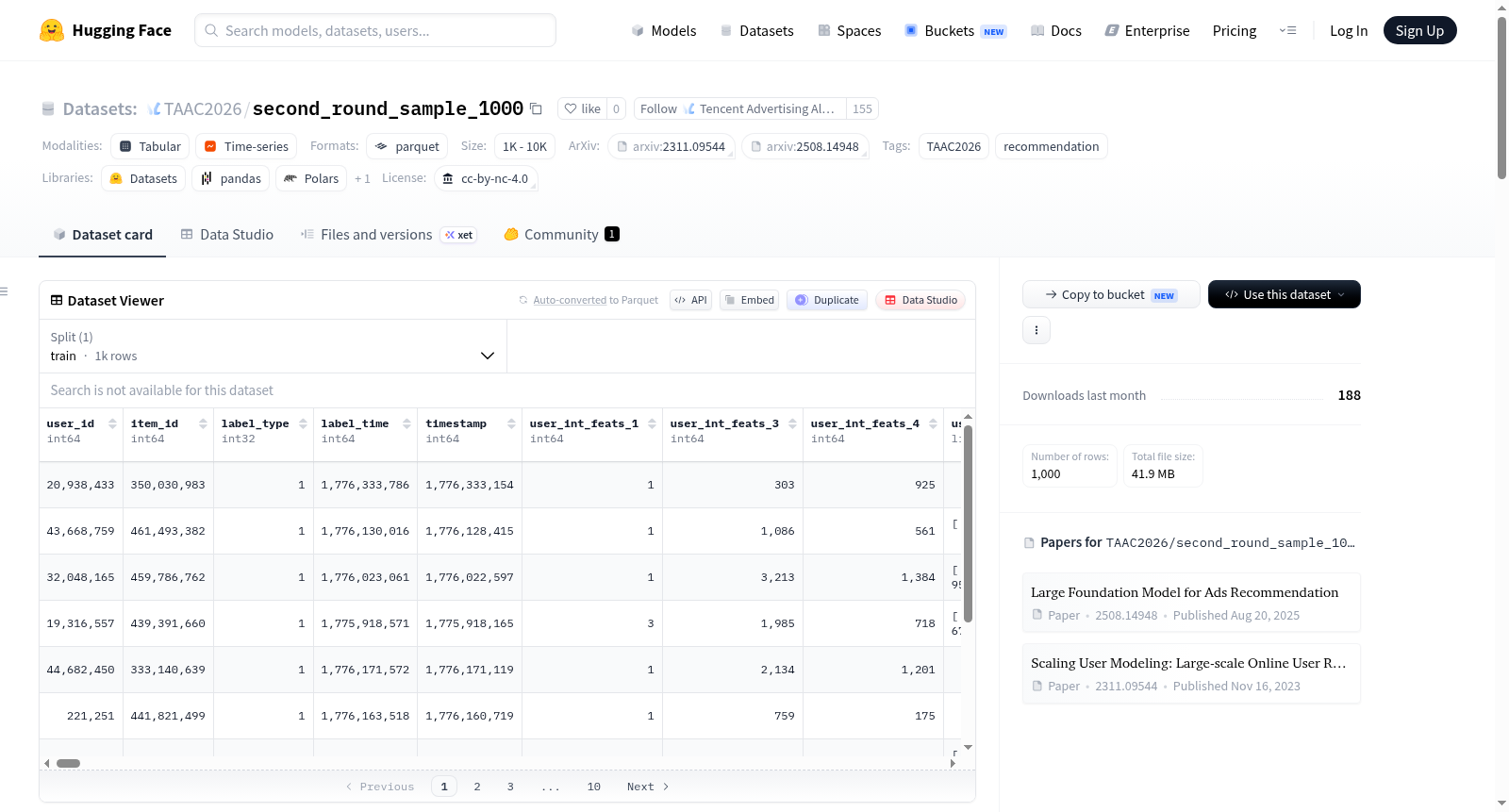Expand the navigation overflow menu icon
This screenshot has height=812, width=1509.
click(1287, 30)
